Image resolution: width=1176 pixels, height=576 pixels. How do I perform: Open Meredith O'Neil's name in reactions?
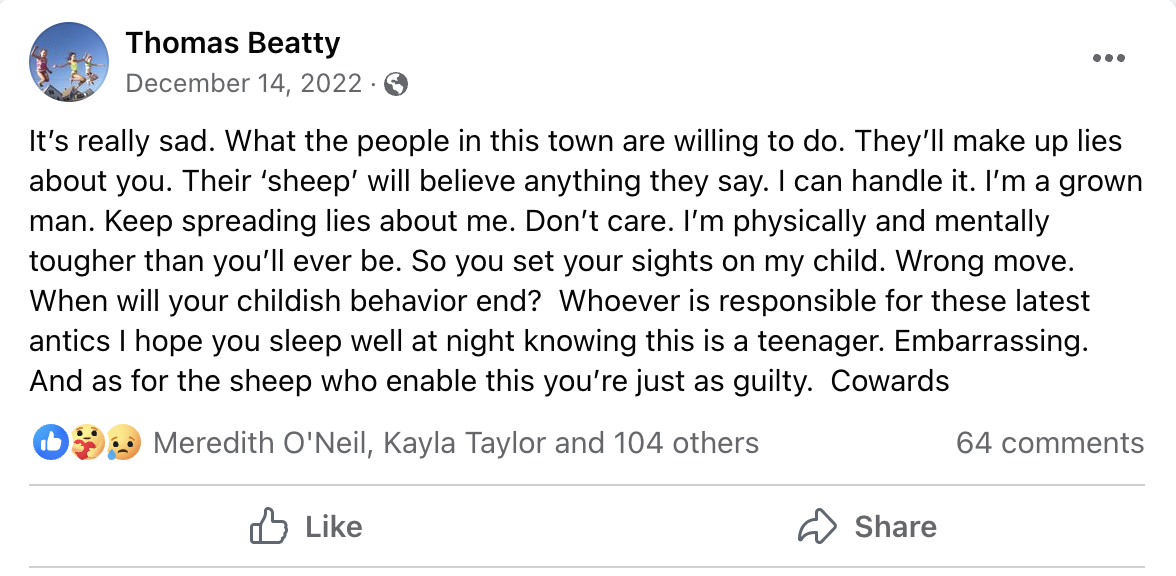point(261,443)
